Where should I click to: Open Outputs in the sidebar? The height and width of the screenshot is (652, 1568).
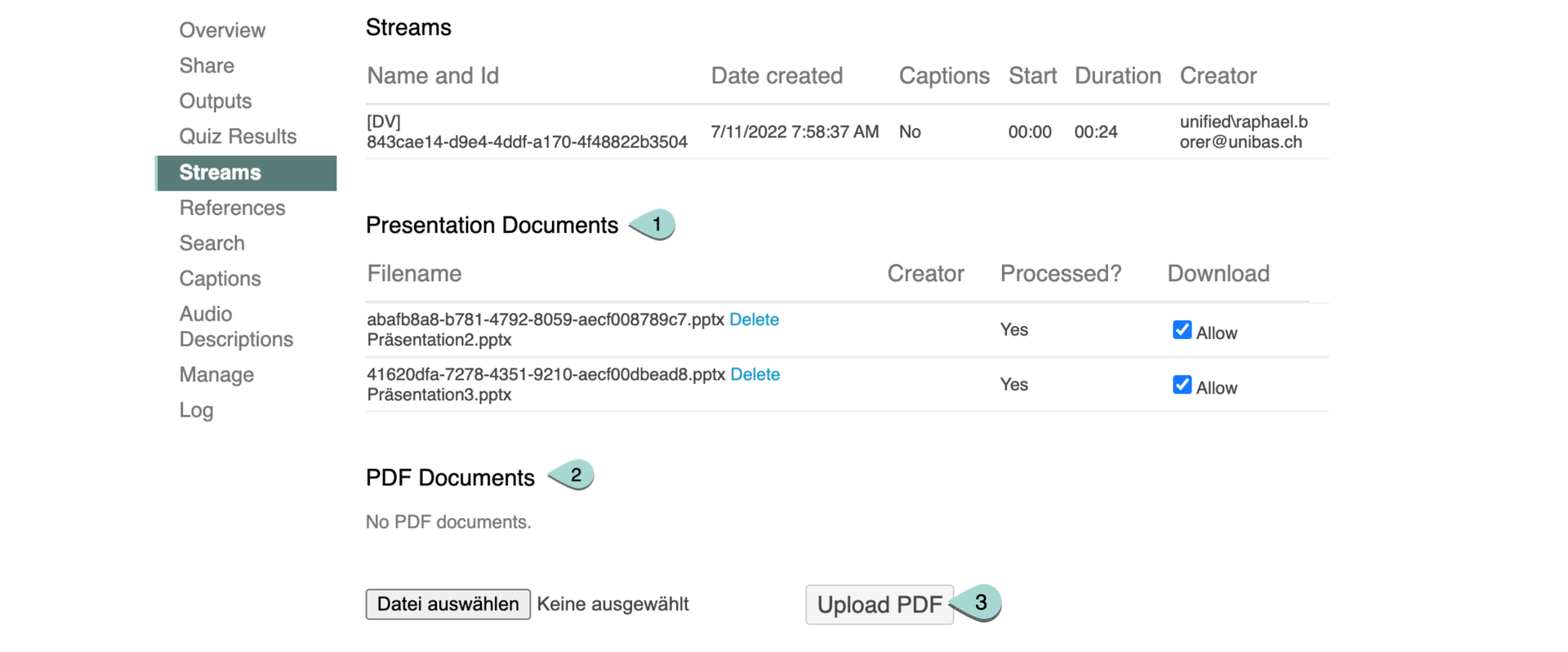(216, 101)
